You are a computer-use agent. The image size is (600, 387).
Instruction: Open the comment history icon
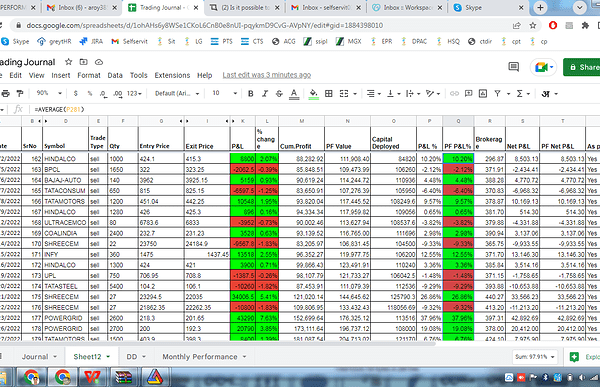(514, 67)
